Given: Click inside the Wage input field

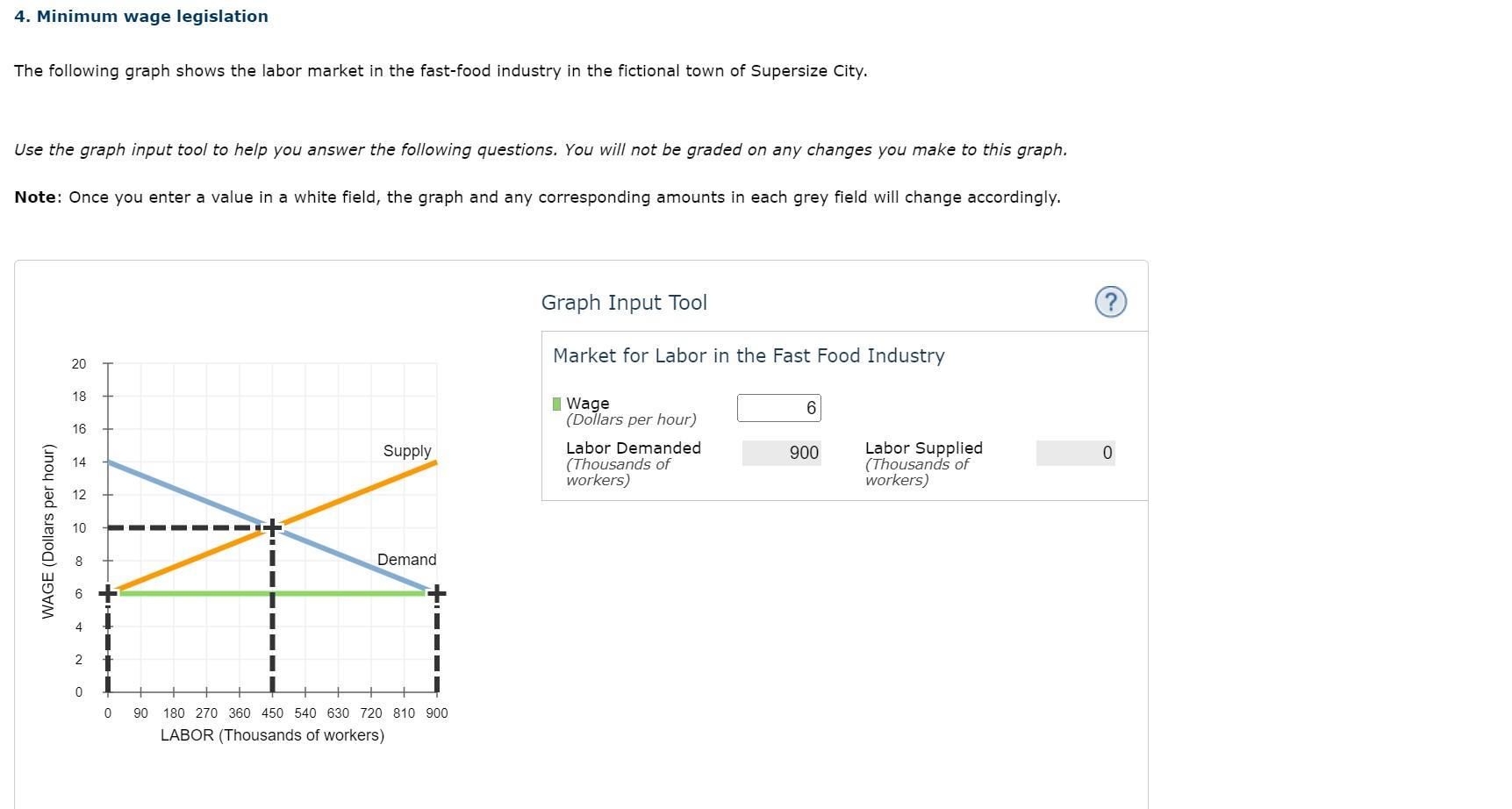Looking at the screenshot, I should pyautogui.click(x=777, y=406).
